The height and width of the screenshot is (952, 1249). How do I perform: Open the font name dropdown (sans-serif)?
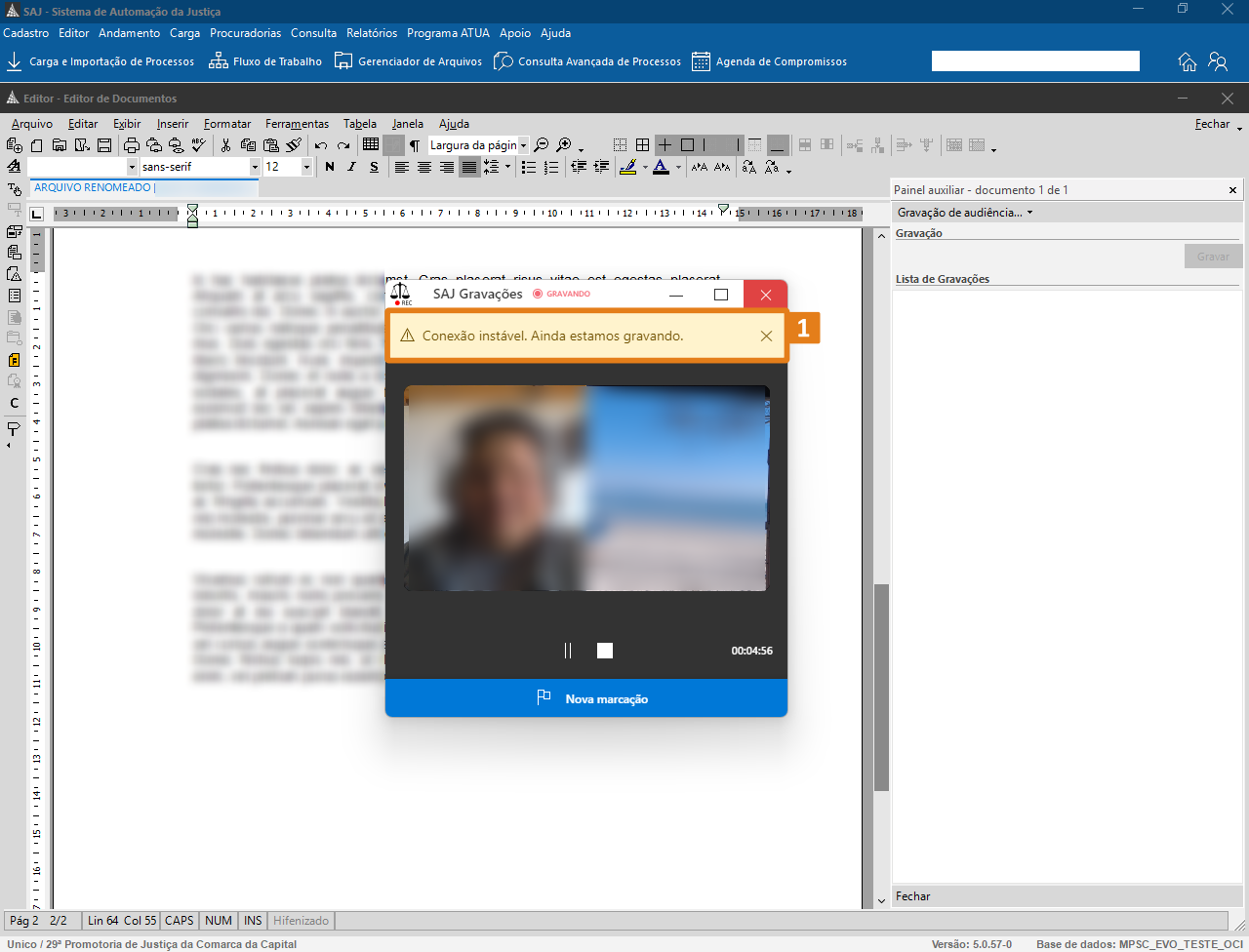(x=255, y=167)
